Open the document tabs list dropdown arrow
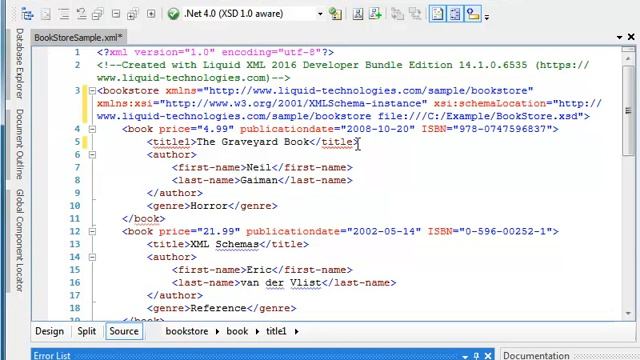The image size is (640, 360). [619, 37]
